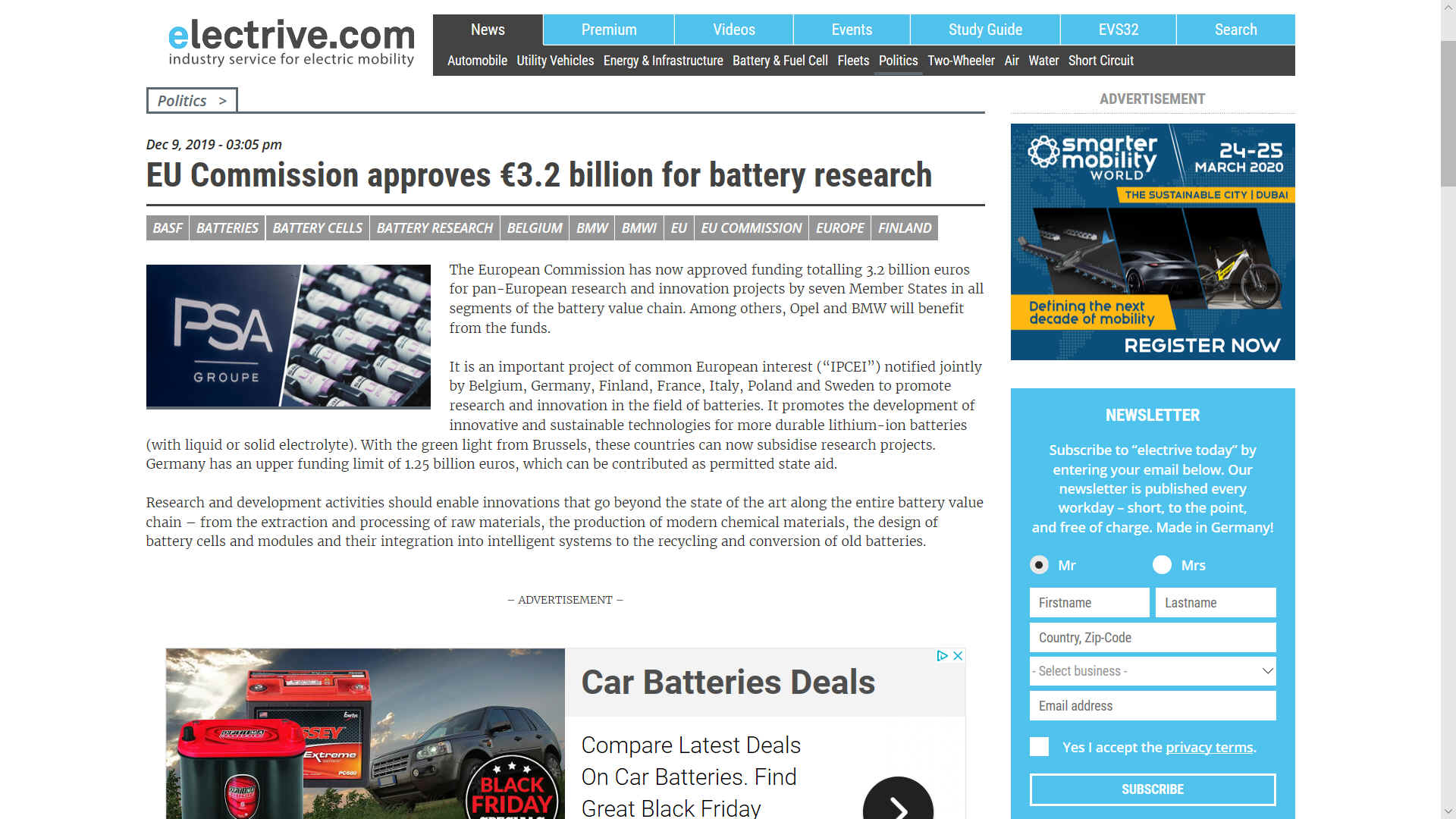Click the car batteries ad image

(x=366, y=733)
